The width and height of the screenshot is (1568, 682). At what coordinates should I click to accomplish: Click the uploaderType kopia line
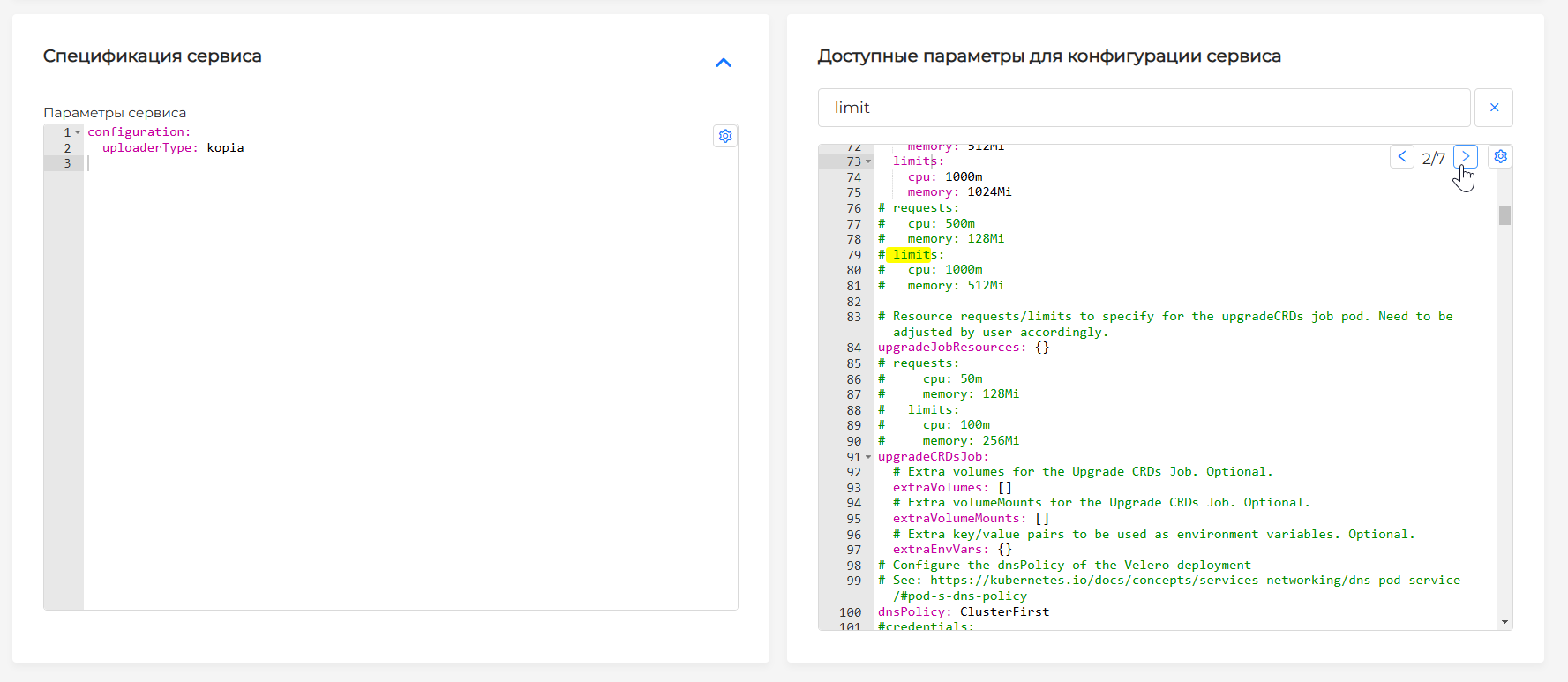tap(172, 148)
